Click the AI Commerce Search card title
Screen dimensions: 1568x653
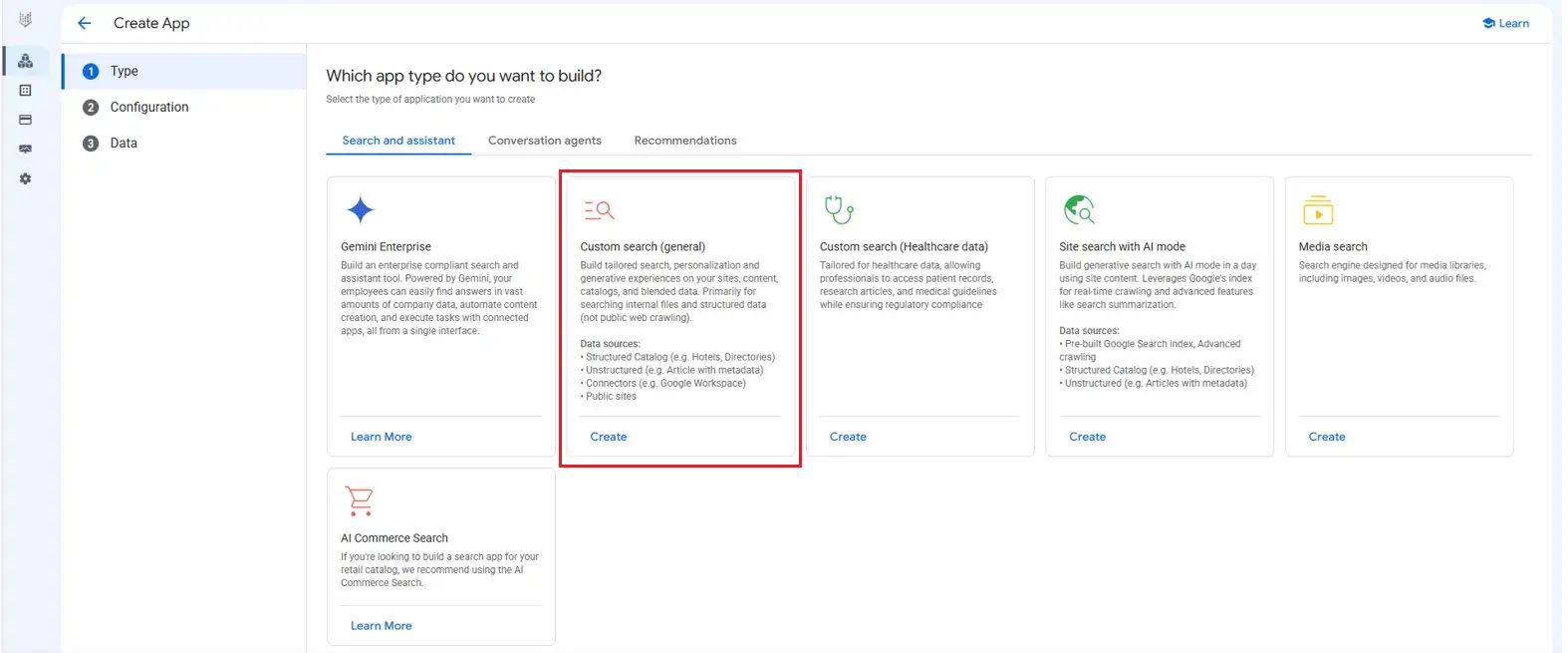[x=394, y=538]
